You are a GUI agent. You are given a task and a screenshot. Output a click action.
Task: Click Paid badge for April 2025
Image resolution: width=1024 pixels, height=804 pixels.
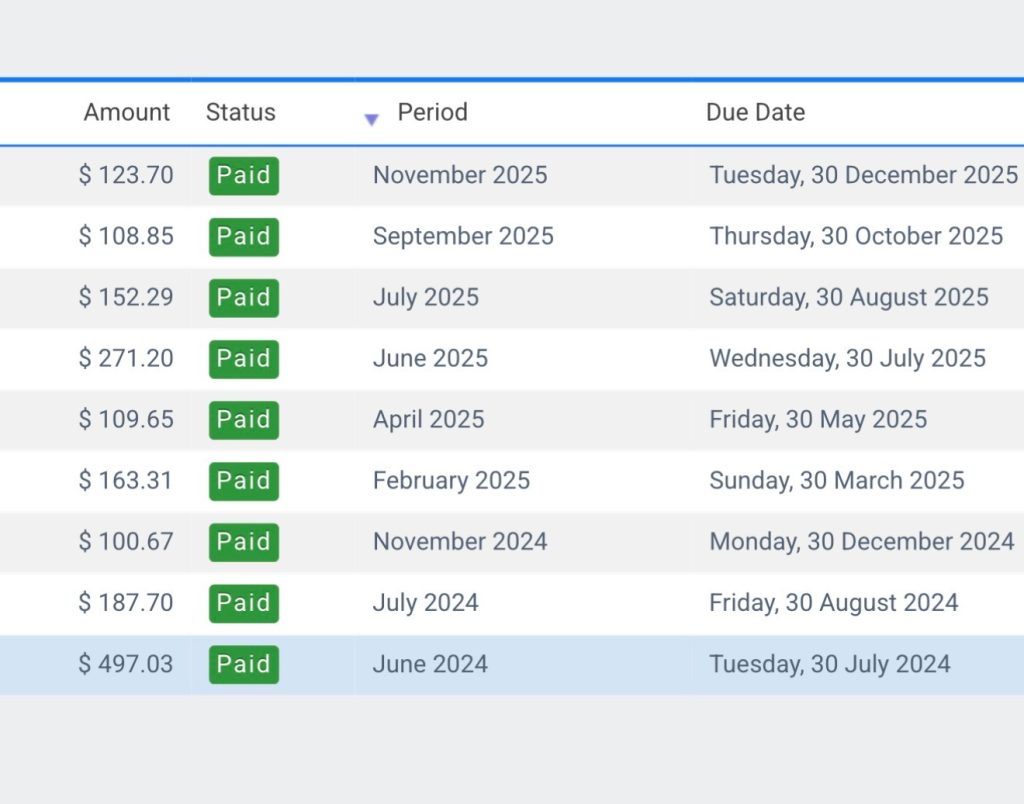click(x=244, y=420)
